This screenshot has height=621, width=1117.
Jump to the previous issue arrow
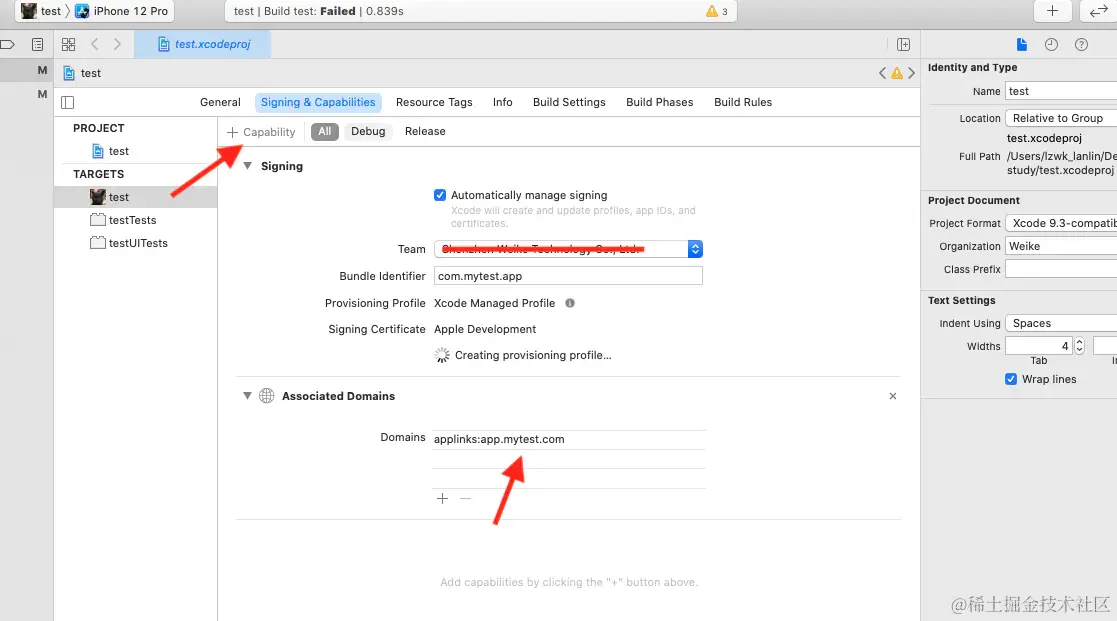(883, 73)
